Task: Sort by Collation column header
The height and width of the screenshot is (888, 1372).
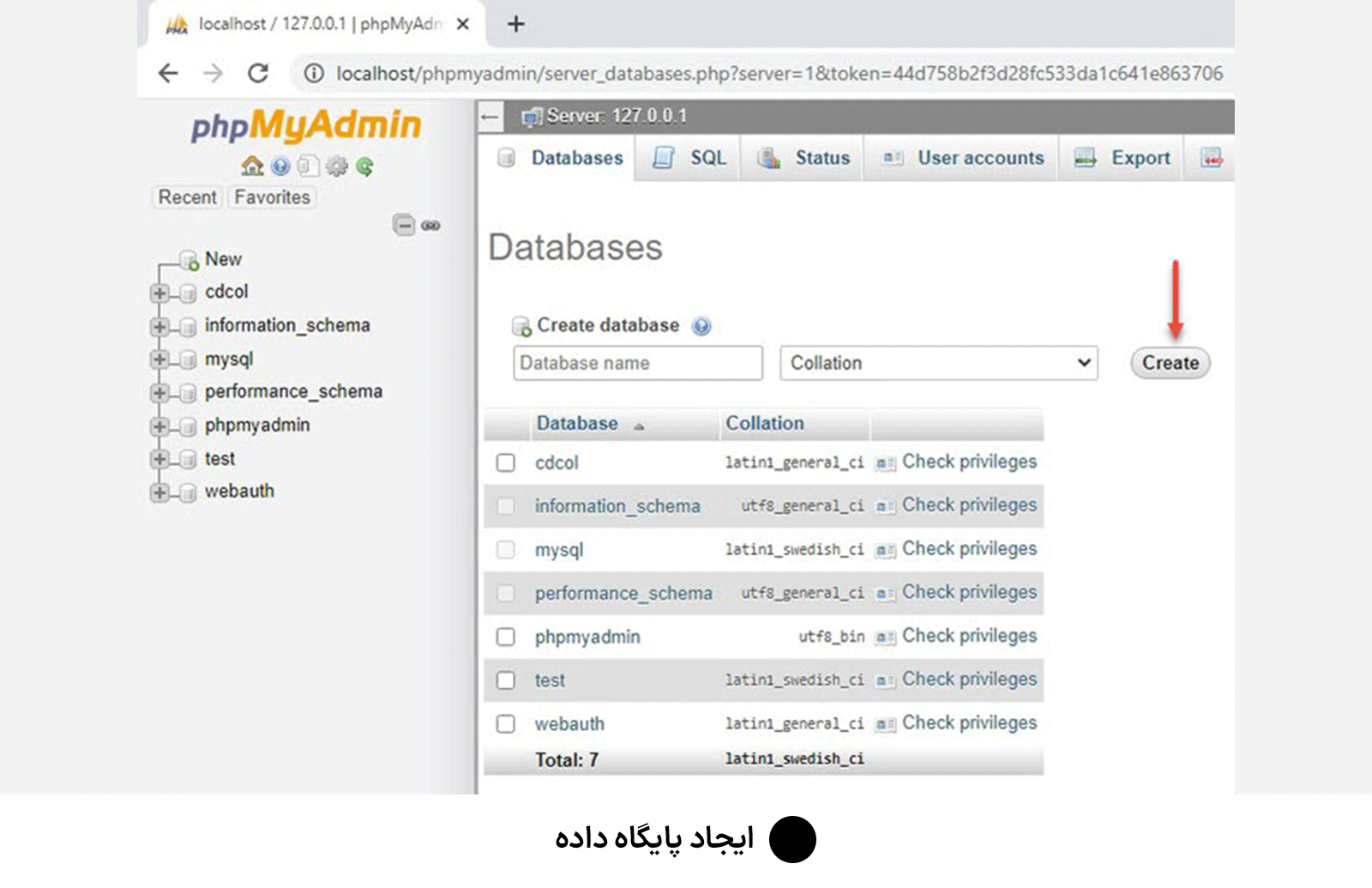Action: point(765,424)
